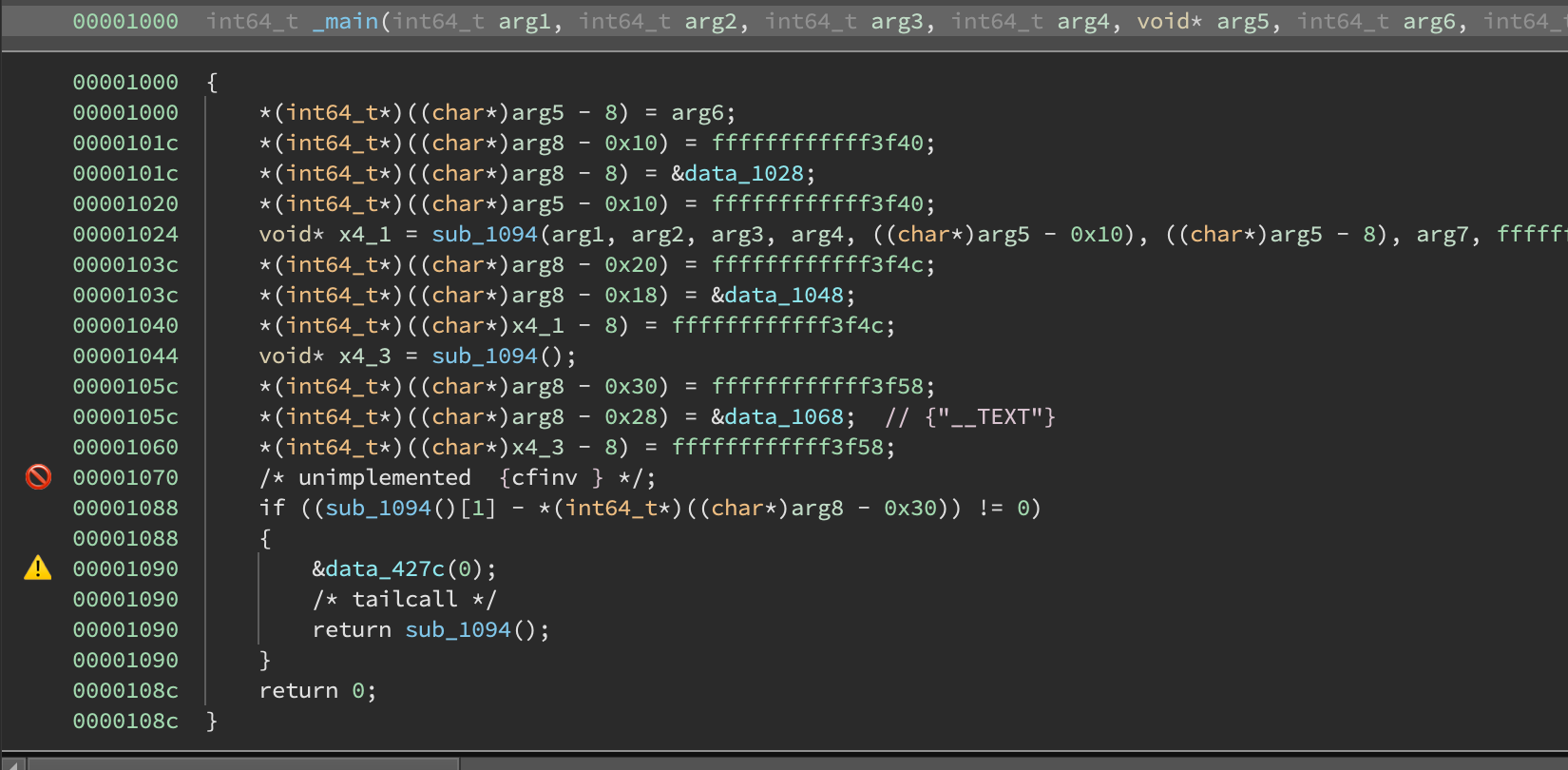Select the address 00001044

125,356
